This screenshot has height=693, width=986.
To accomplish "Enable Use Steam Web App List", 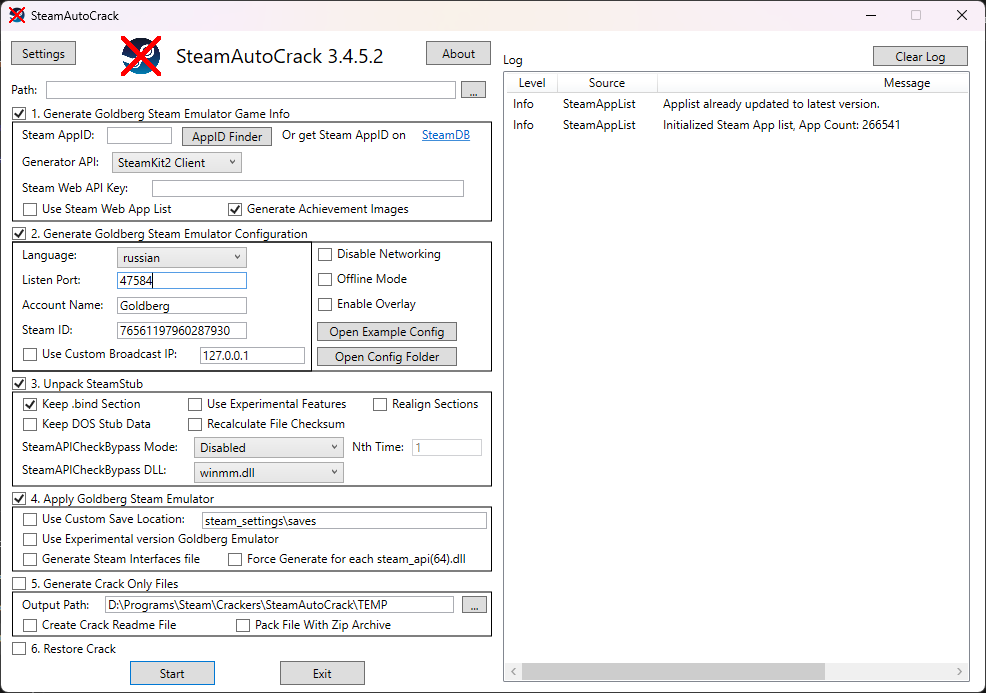I will coord(29,209).
